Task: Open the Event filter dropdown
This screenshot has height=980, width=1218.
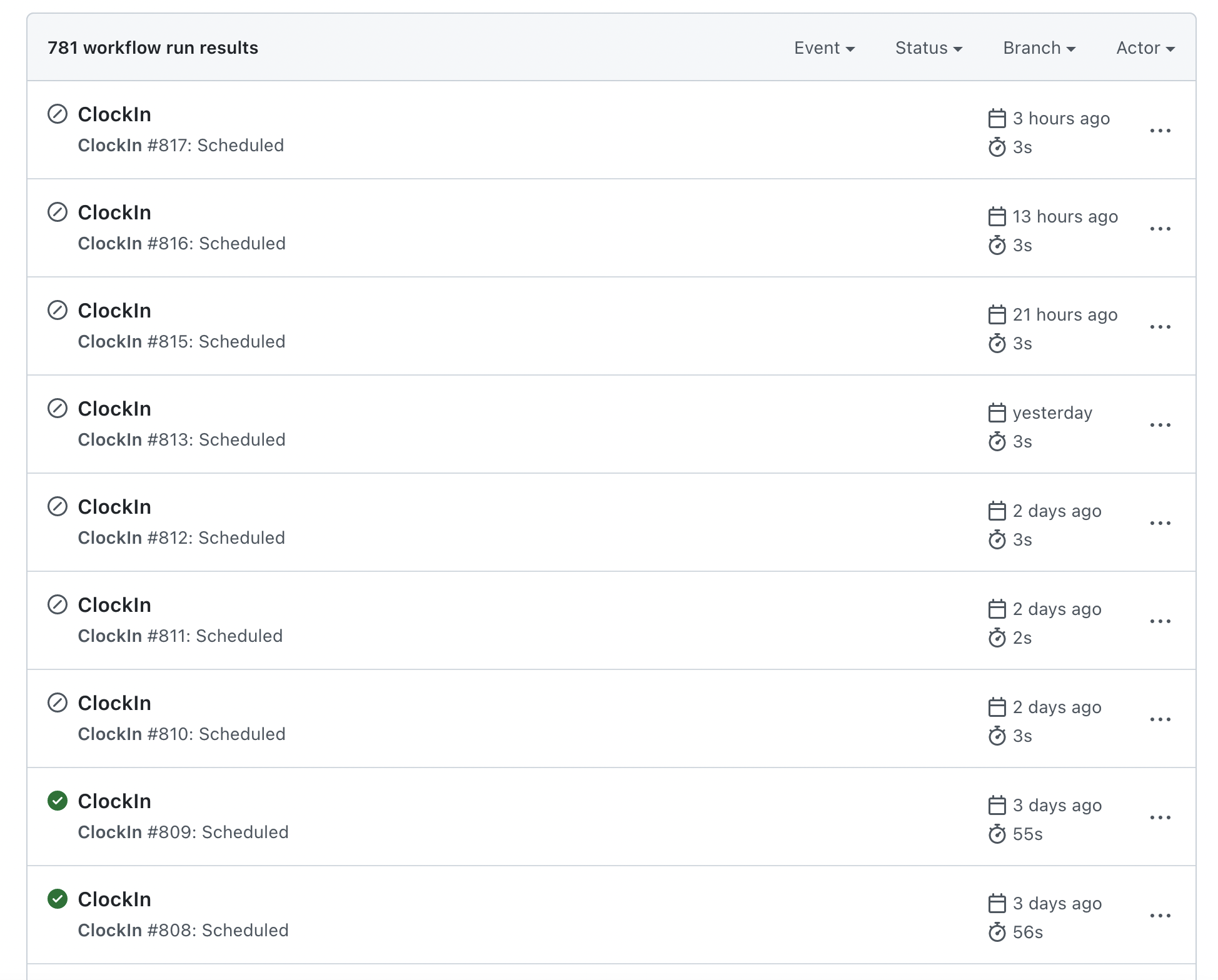Action: pos(824,48)
